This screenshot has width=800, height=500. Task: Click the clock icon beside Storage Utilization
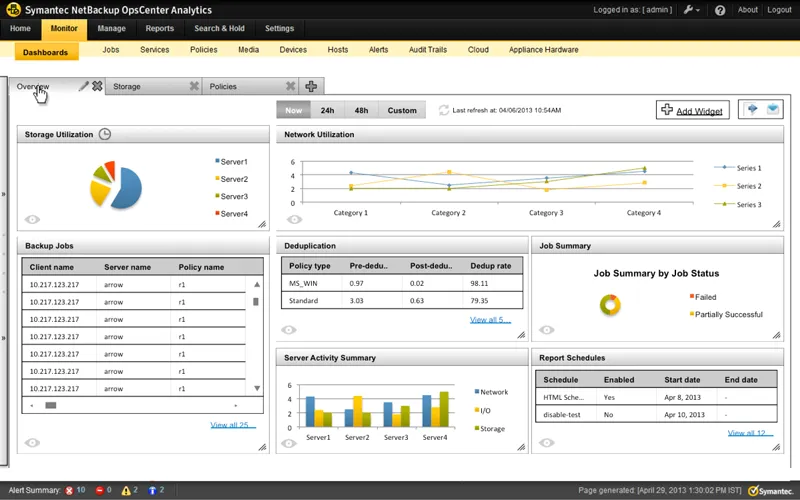tap(105, 134)
